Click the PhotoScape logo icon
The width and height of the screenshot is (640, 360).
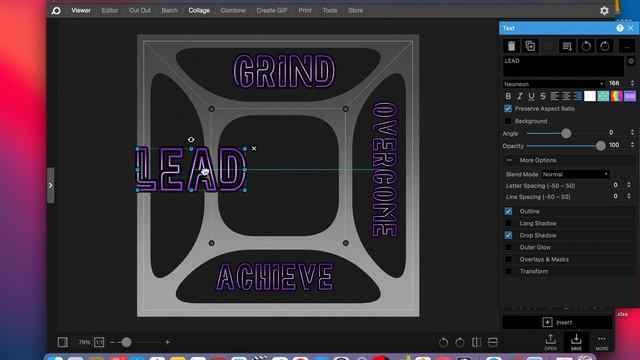point(56,11)
